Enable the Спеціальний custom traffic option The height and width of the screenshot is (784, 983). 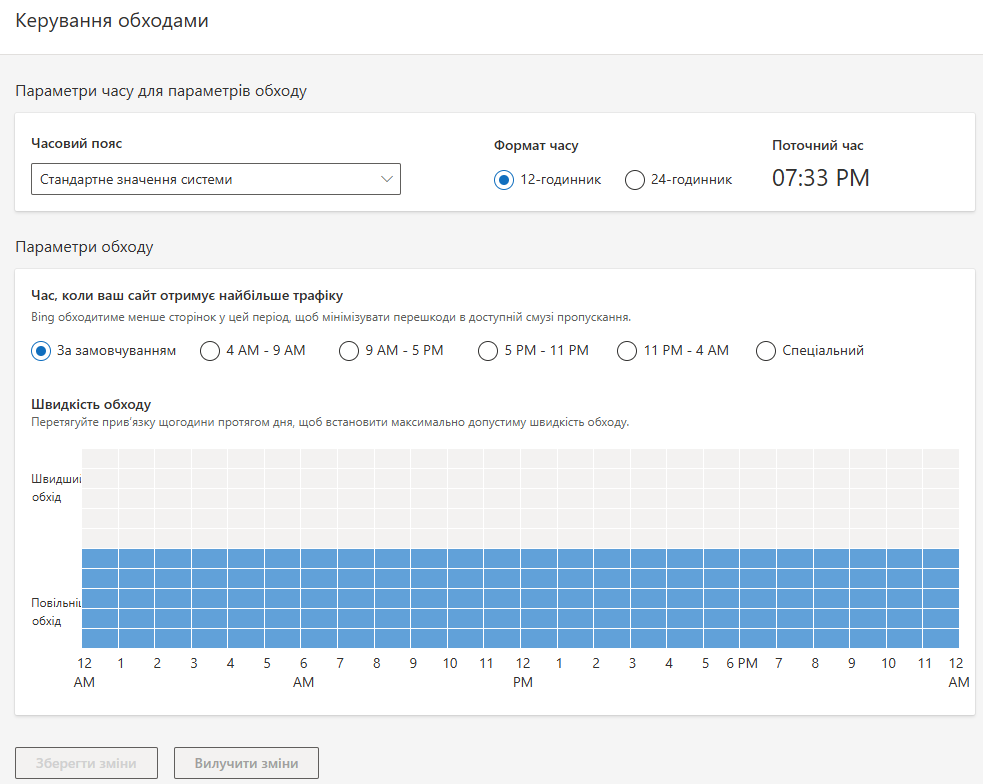click(766, 351)
